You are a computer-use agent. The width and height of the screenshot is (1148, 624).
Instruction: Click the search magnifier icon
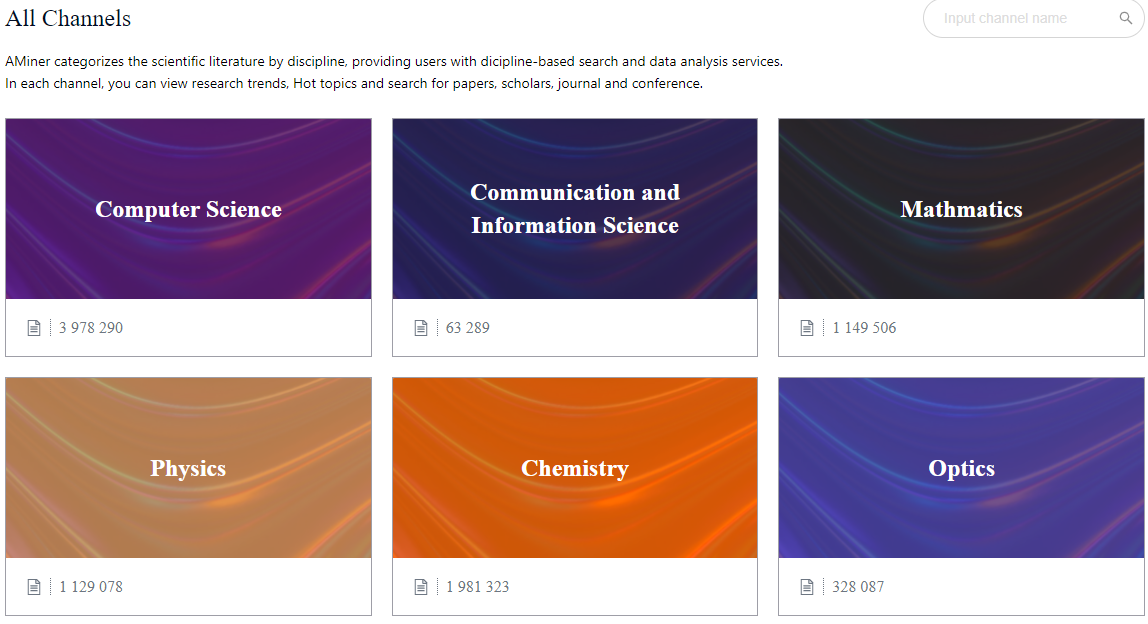[x=1125, y=18]
